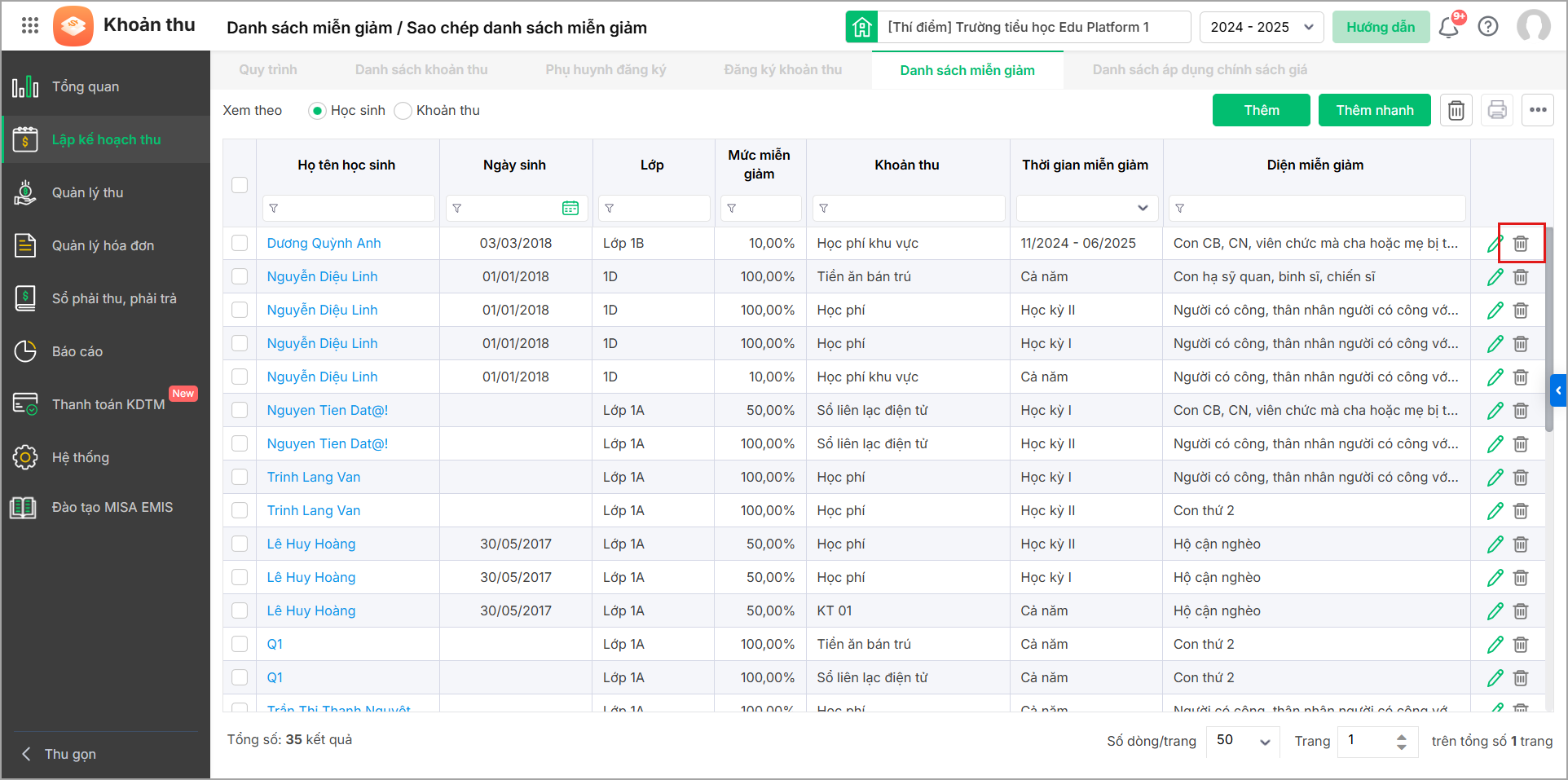The width and height of the screenshot is (1568, 780).
Task: Open the notifications bell
Action: pos(1448,27)
